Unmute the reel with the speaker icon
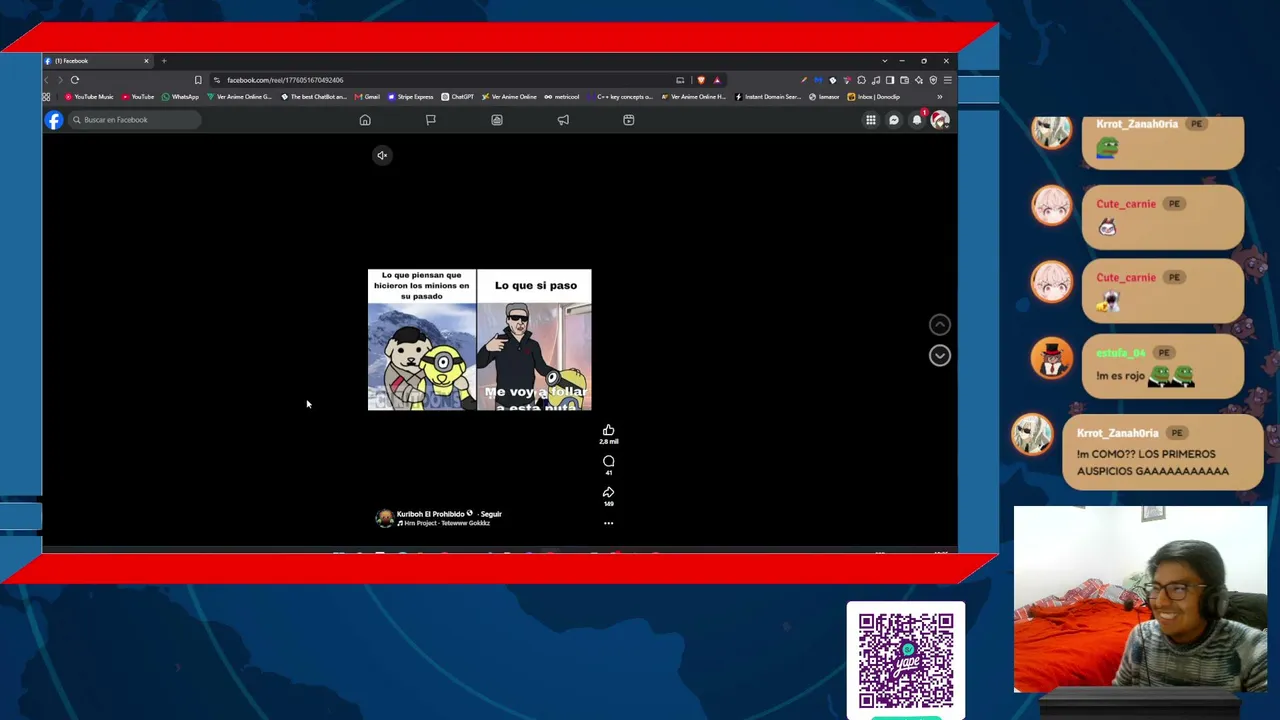The image size is (1280, 720). (x=382, y=155)
